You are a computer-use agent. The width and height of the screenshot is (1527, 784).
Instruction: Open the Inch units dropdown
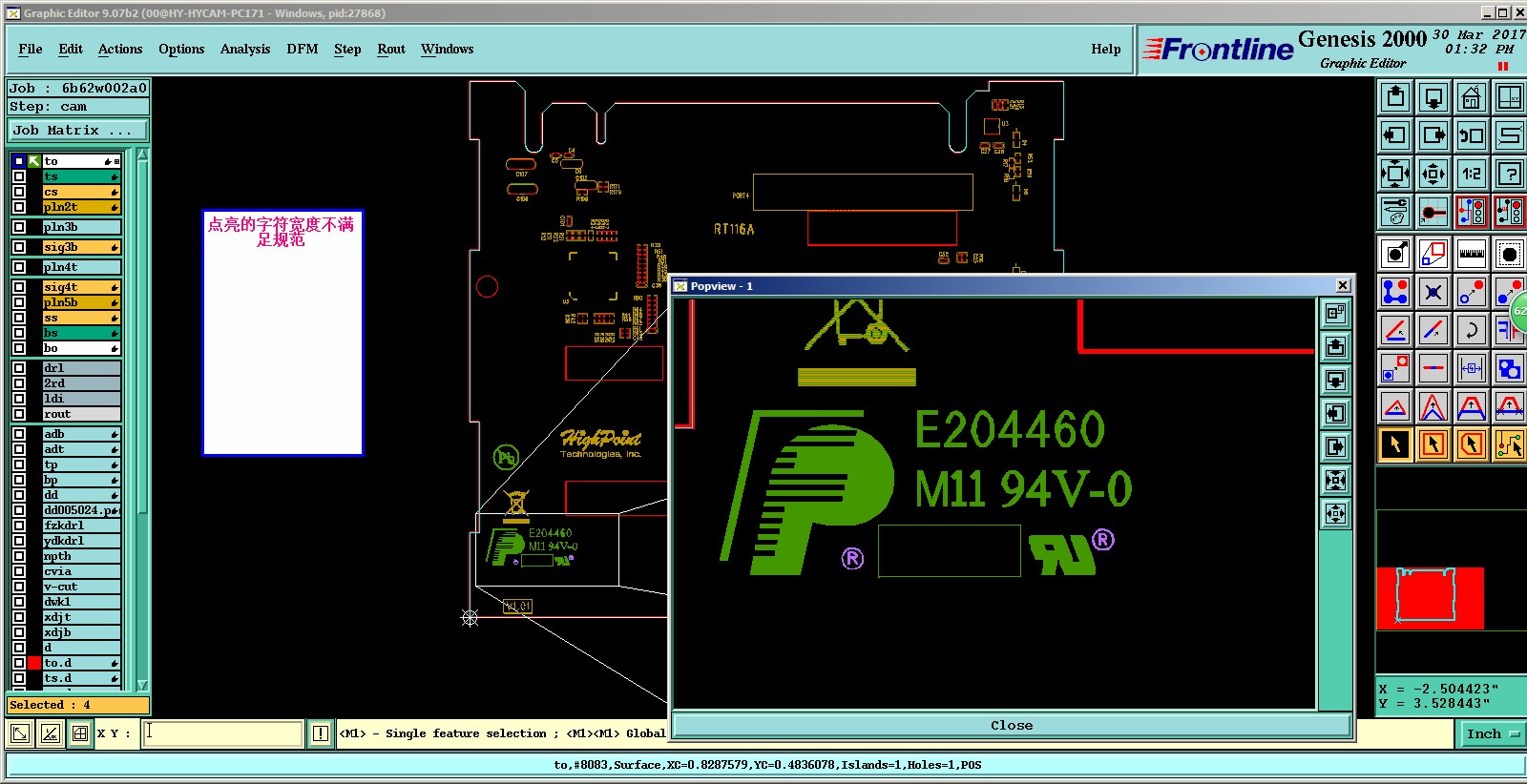click(x=1493, y=733)
